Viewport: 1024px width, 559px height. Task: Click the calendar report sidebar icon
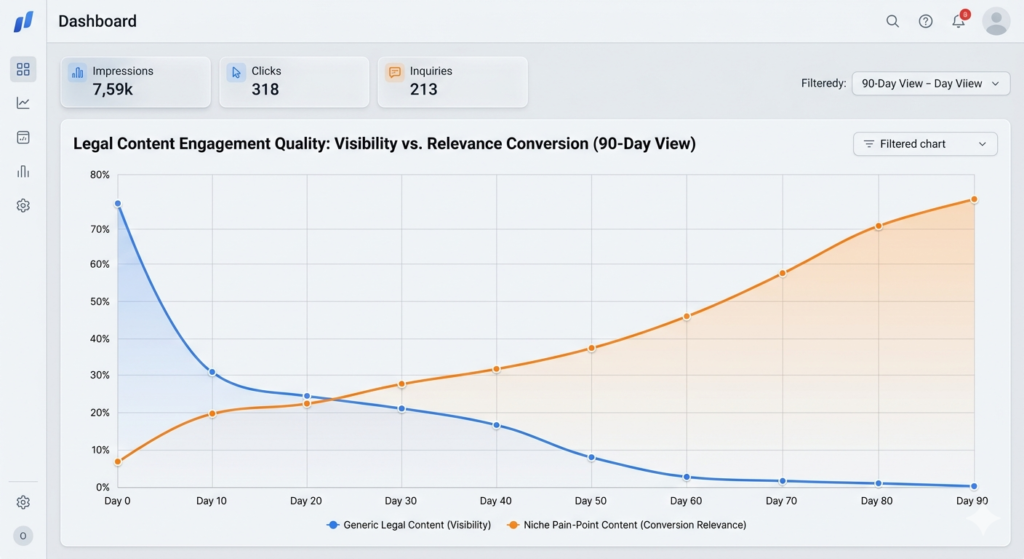pos(23,137)
